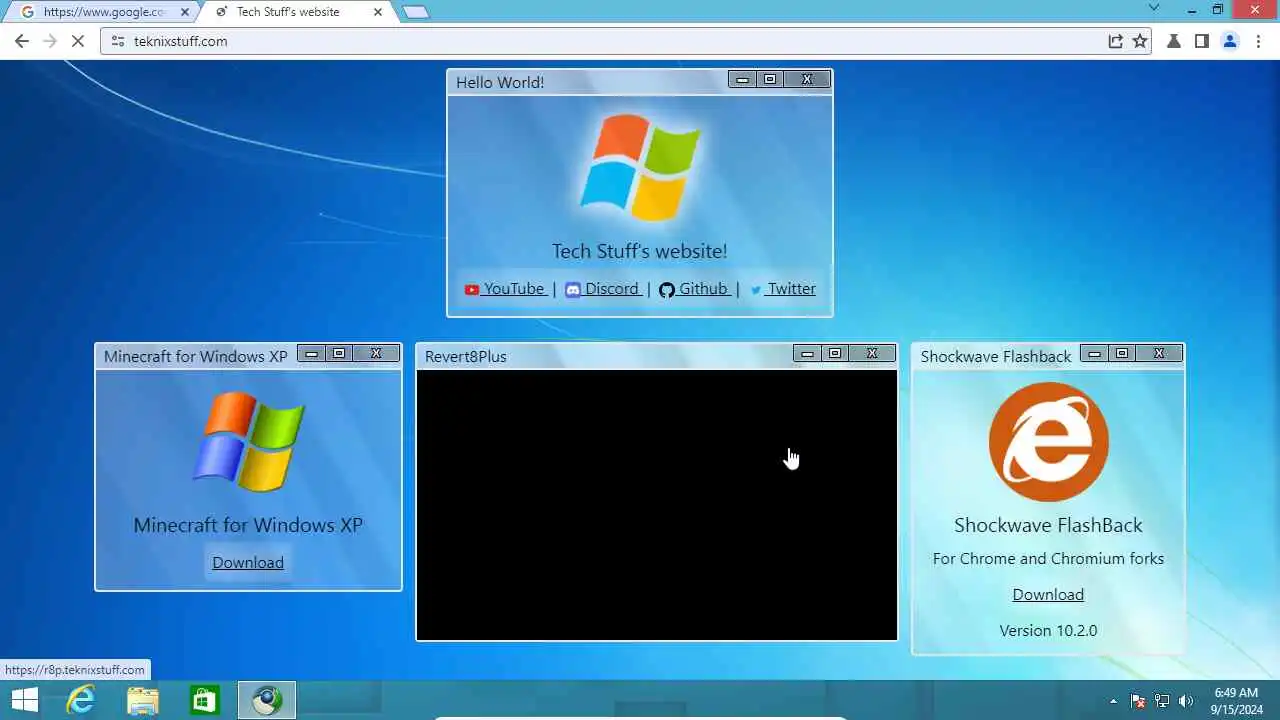Open the Chrome Labs flask icon
Image resolution: width=1280 pixels, height=720 pixels.
coord(1175,41)
